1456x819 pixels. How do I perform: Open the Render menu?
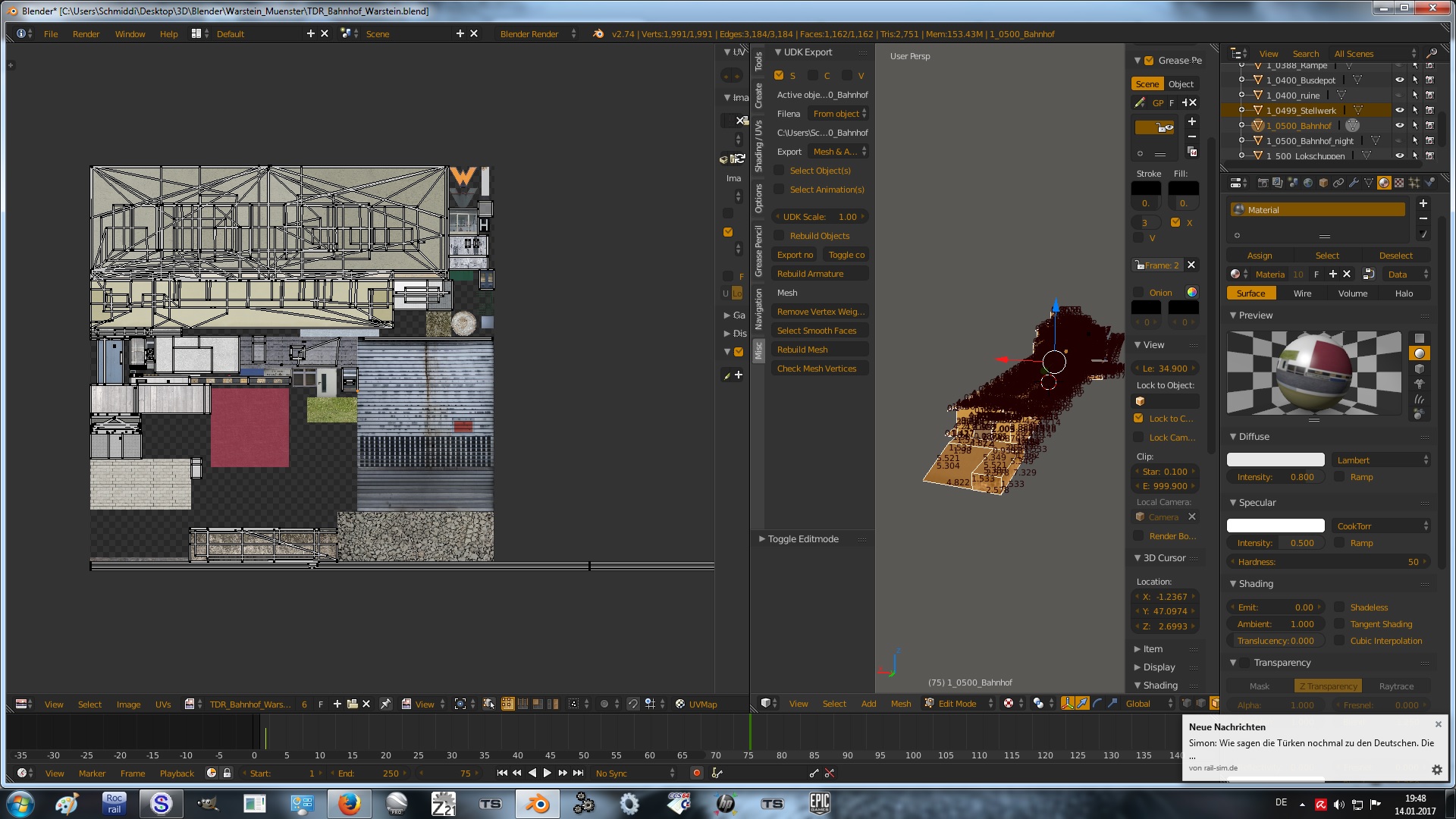[86, 34]
